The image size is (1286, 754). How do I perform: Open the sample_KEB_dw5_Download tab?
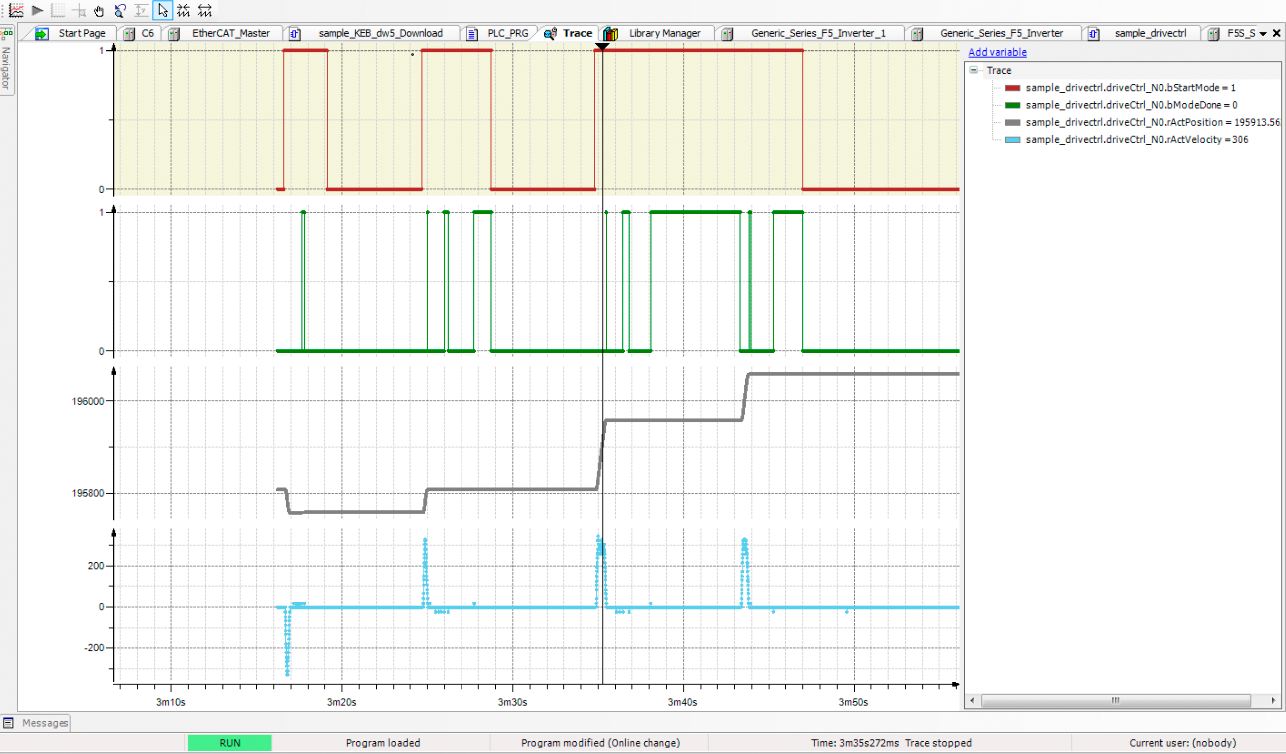tap(380, 33)
